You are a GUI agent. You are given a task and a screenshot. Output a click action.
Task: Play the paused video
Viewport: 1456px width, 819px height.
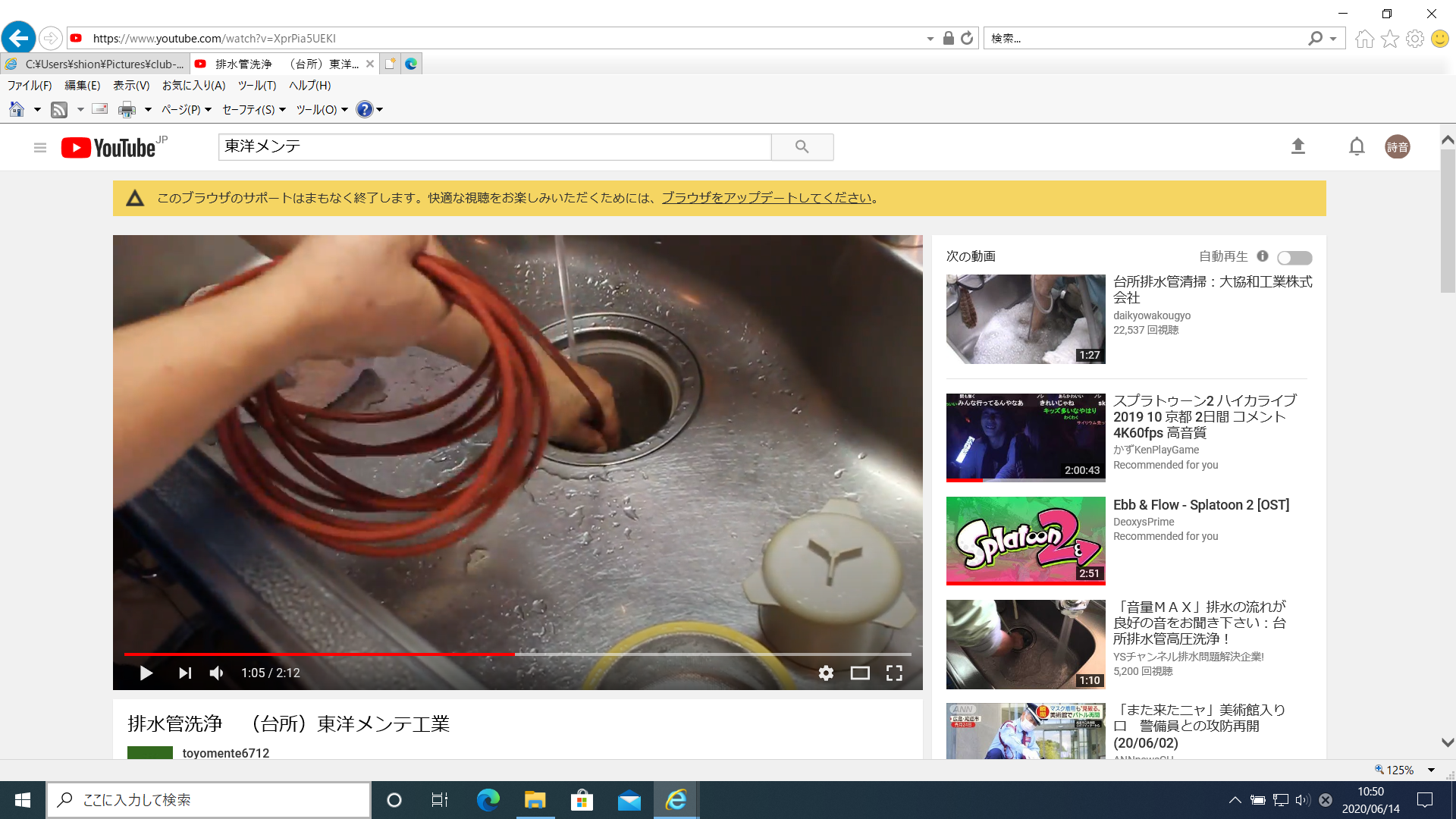[x=146, y=673]
